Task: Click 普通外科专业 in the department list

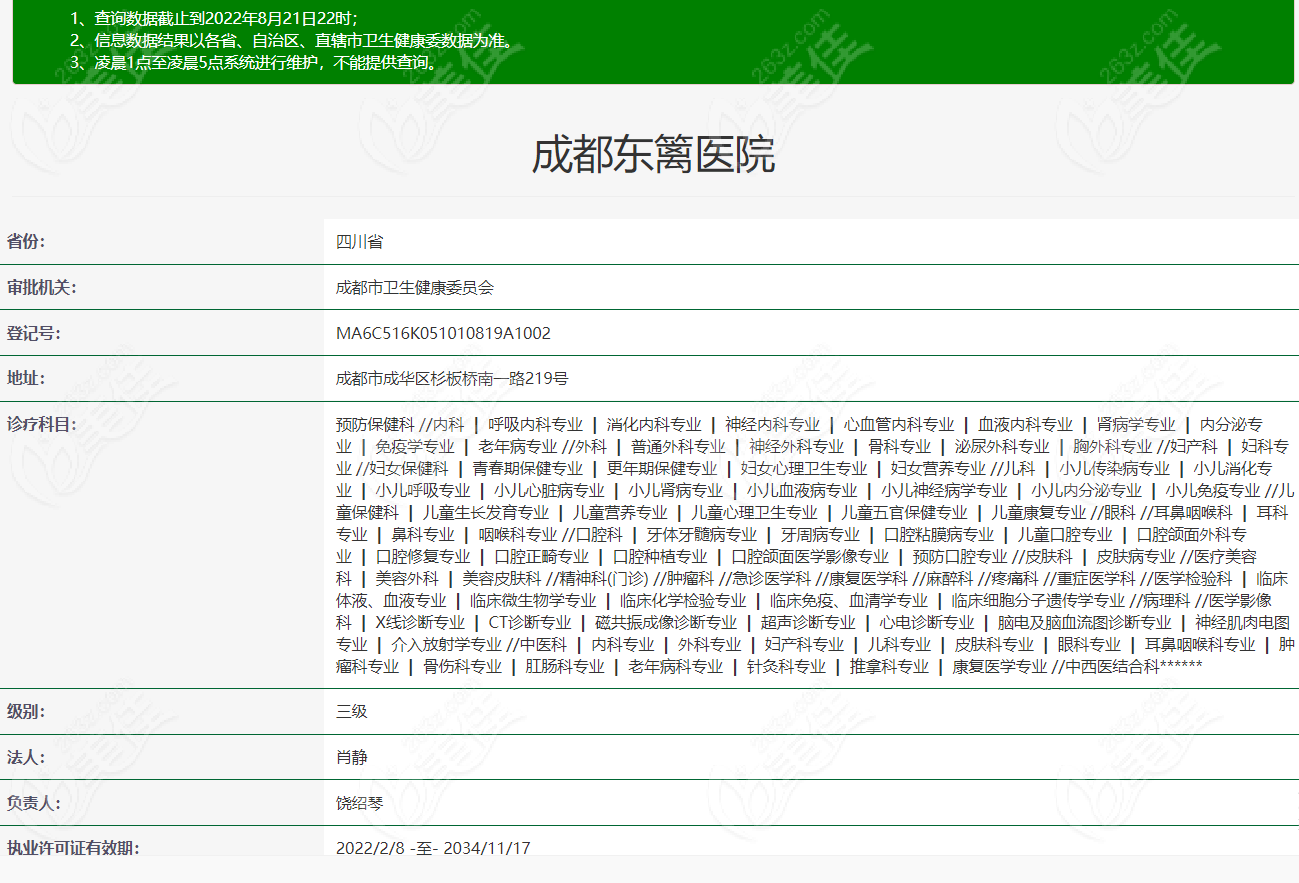Action: pyautogui.click(x=678, y=446)
